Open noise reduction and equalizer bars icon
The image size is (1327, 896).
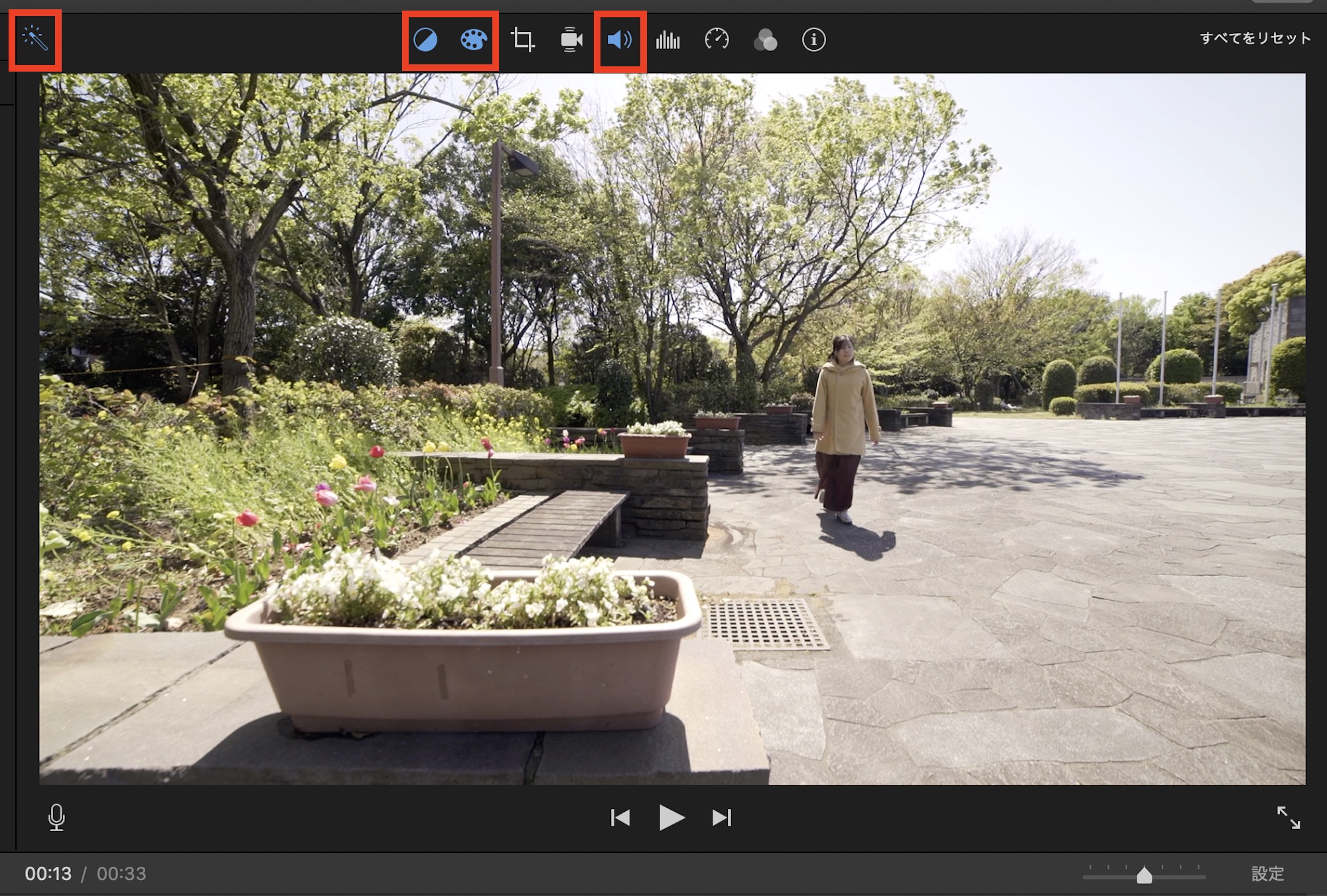668,40
